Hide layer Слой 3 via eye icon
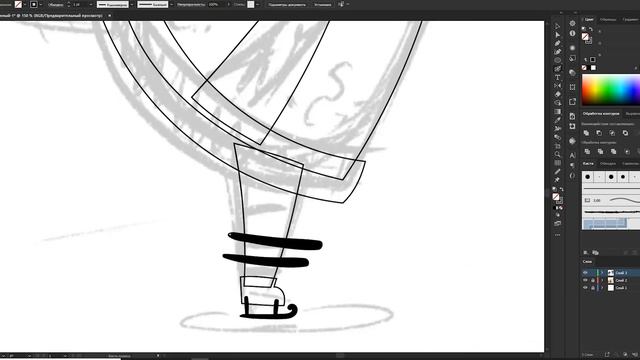The height and width of the screenshot is (360, 640). [586, 273]
